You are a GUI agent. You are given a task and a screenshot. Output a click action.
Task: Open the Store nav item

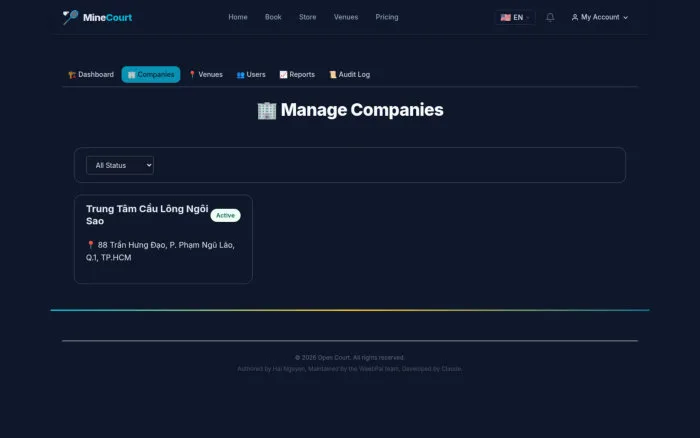[308, 17]
